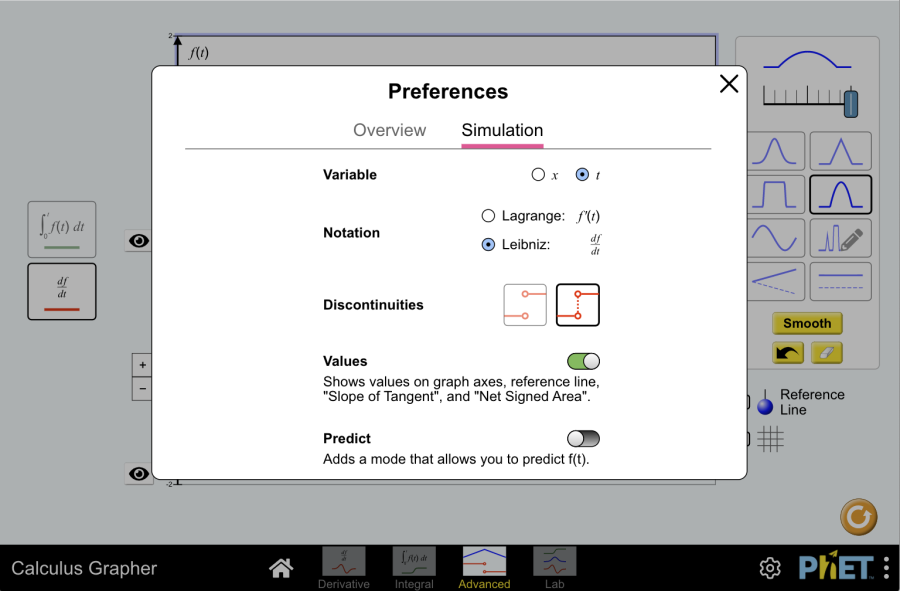Close the Preferences dialog
Viewport: 900px width, 591px height.
729,84
